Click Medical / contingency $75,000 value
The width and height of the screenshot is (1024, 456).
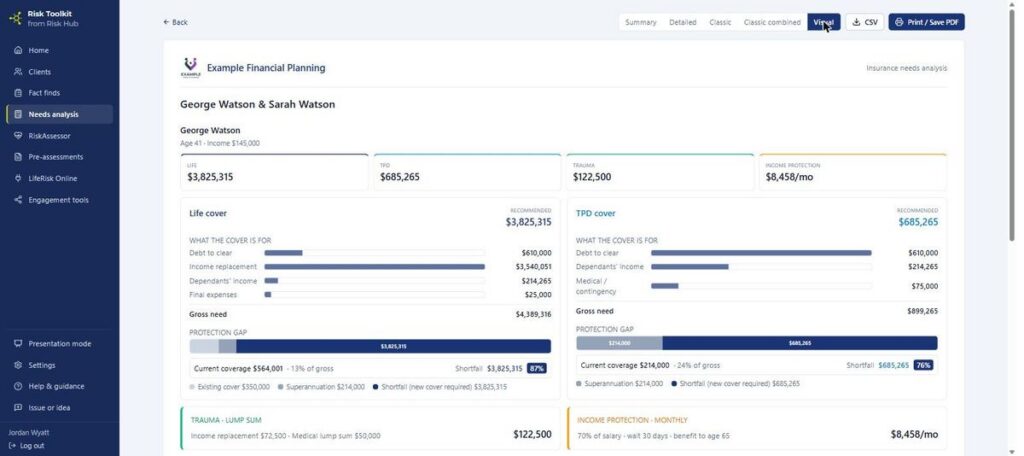pos(925,286)
